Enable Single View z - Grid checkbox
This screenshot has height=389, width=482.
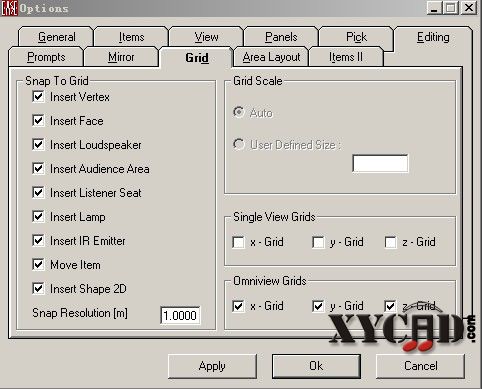point(390,242)
